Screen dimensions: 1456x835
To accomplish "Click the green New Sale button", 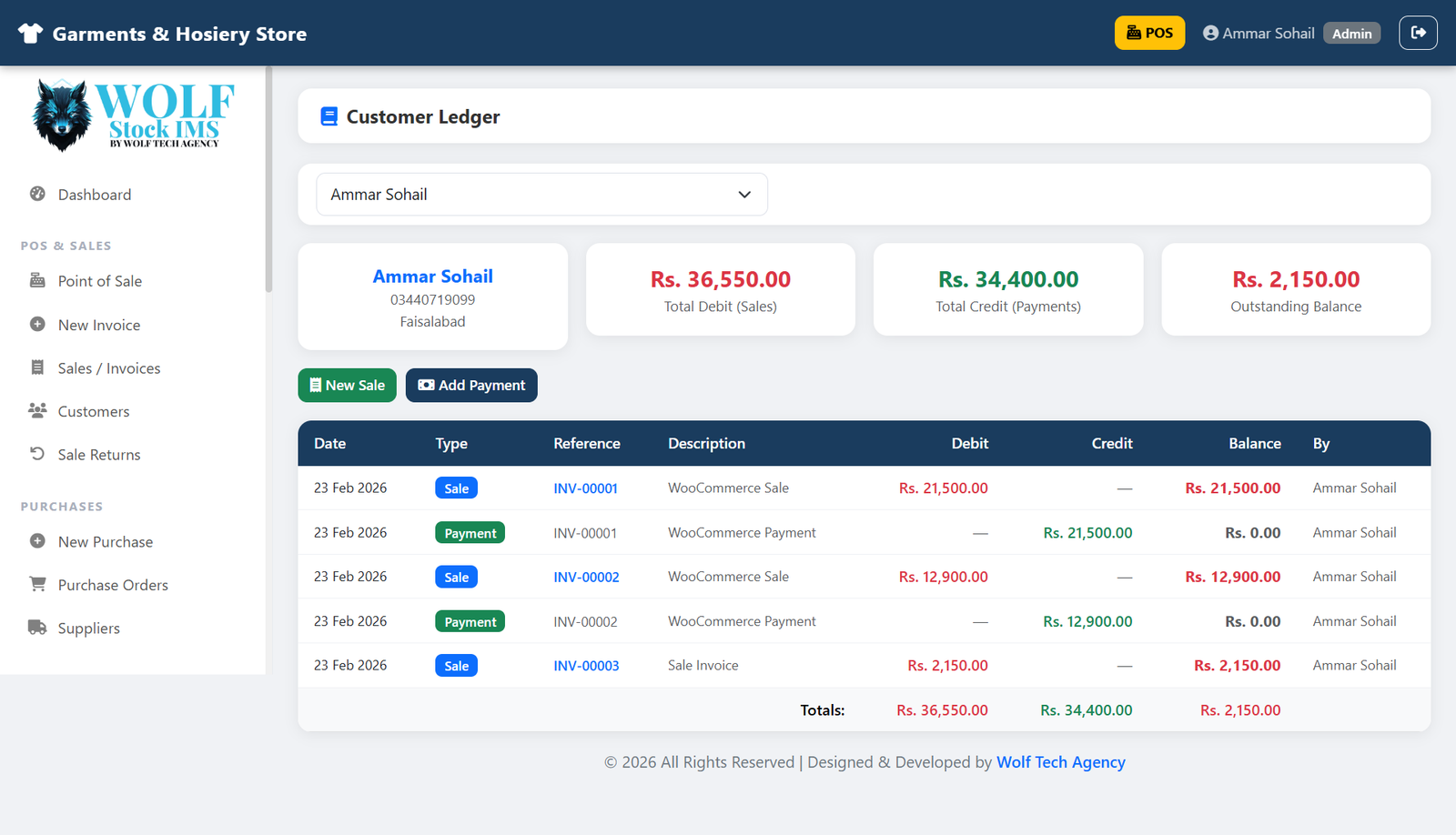I will [347, 386].
